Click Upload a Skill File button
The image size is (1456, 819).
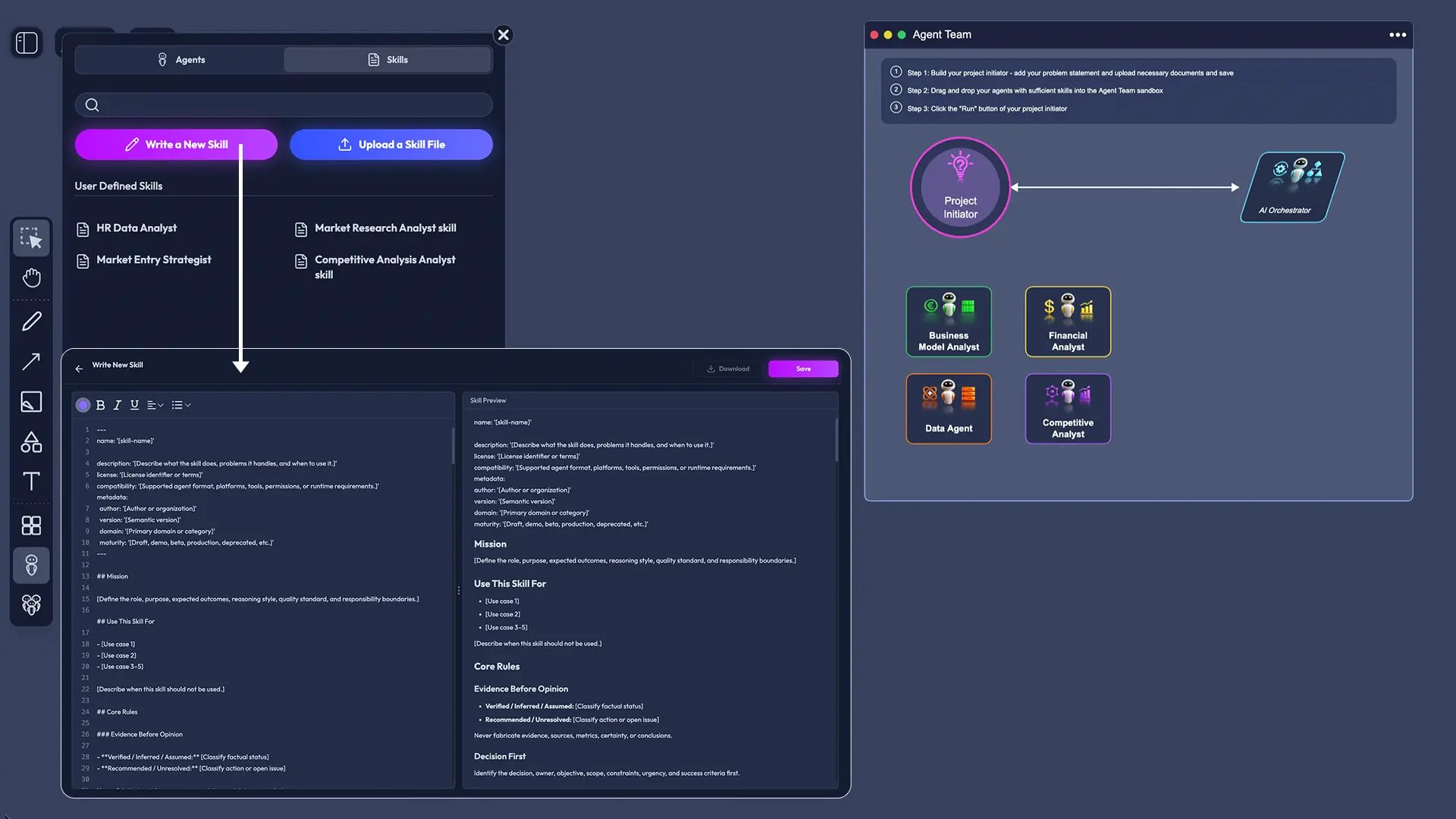(x=391, y=144)
